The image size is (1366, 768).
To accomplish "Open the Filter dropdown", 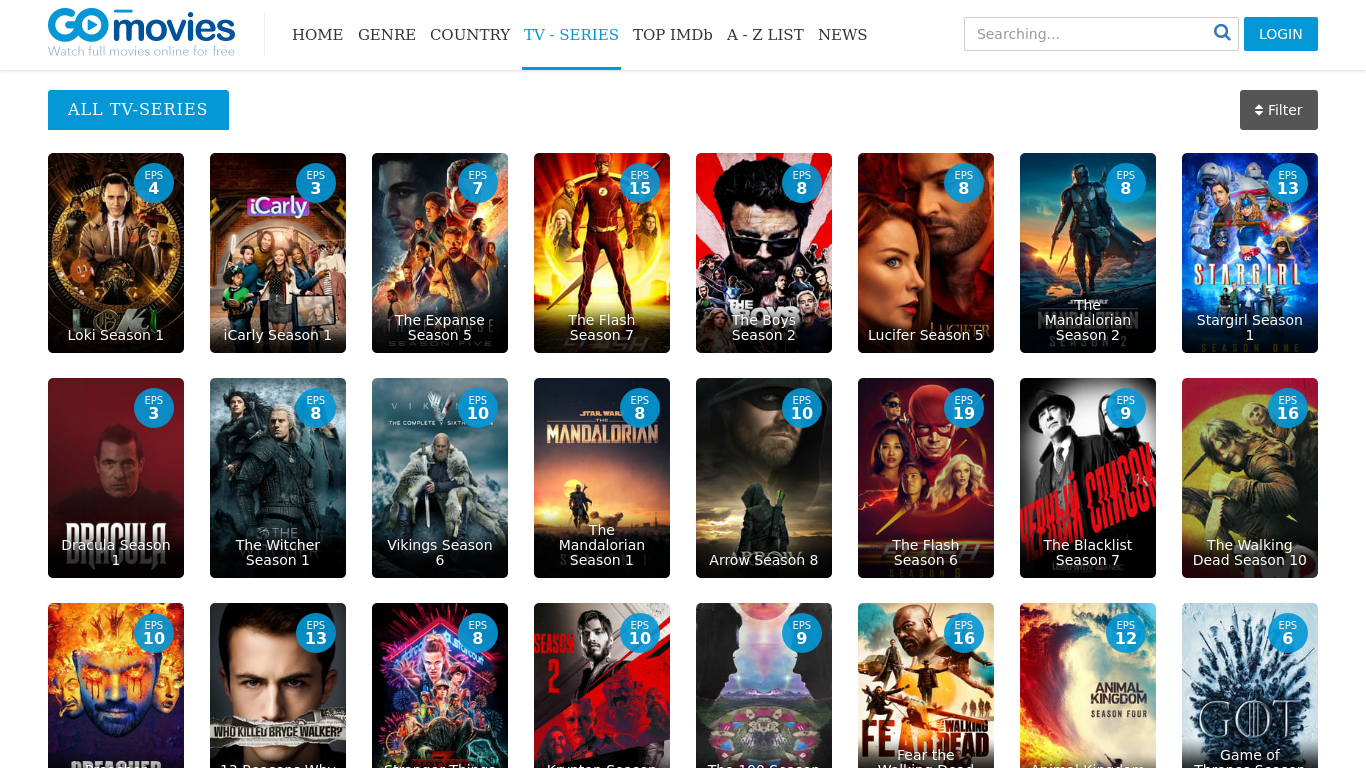I will (1278, 110).
